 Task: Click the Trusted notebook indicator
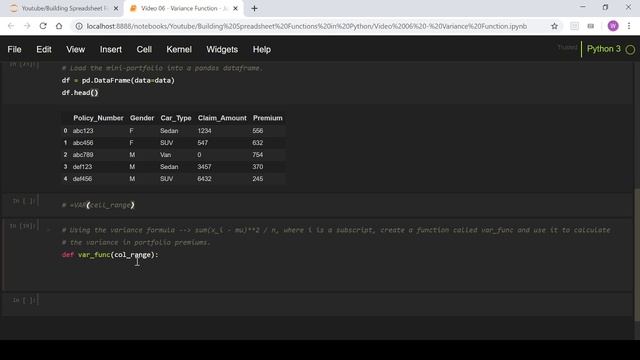tap(567, 48)
